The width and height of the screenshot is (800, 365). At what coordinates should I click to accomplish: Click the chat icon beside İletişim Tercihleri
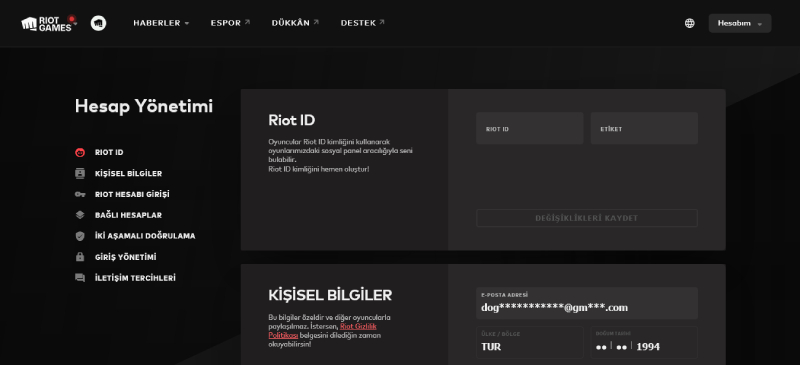(80, 278)
